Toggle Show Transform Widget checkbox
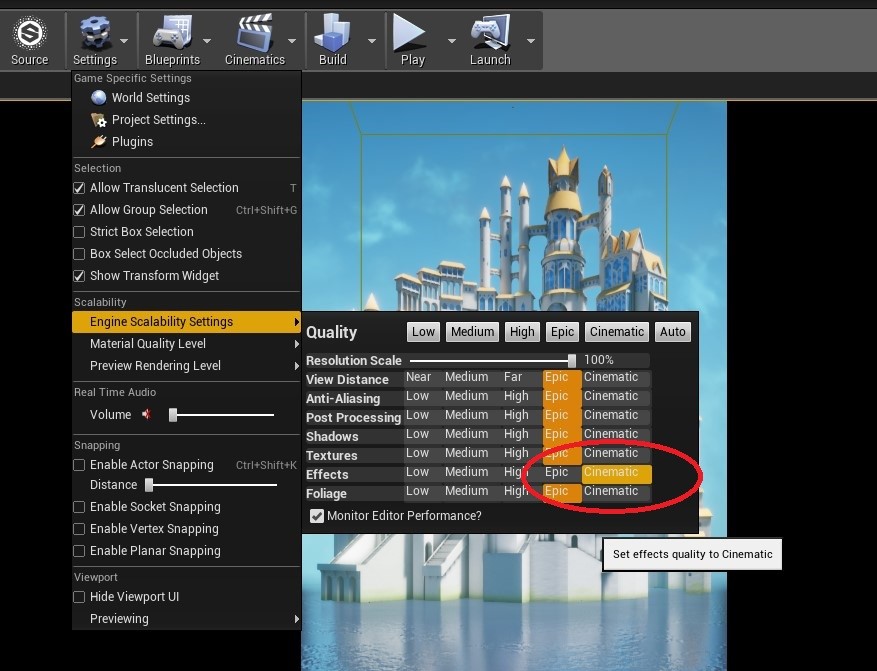877x671 pixels. pyautogui.click(x=79, y=276)
